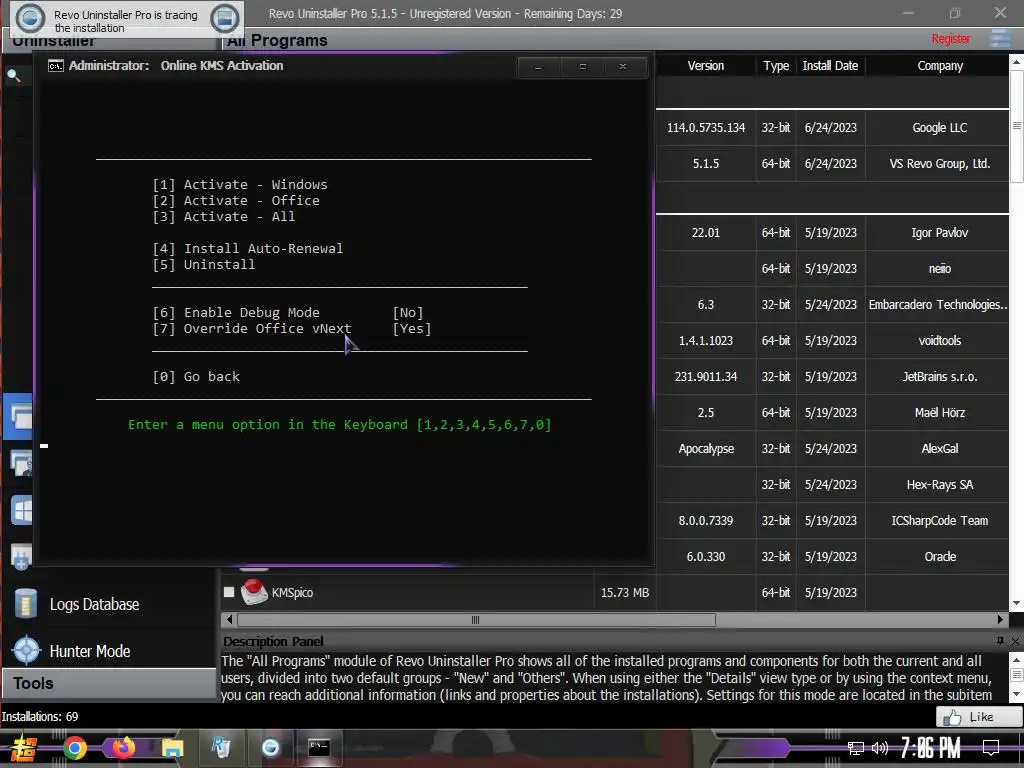The height and width of the screenshot is (768, 1024).
Task: Click the left tracing icon in Revo tracing banner
Action: [30, 19]
